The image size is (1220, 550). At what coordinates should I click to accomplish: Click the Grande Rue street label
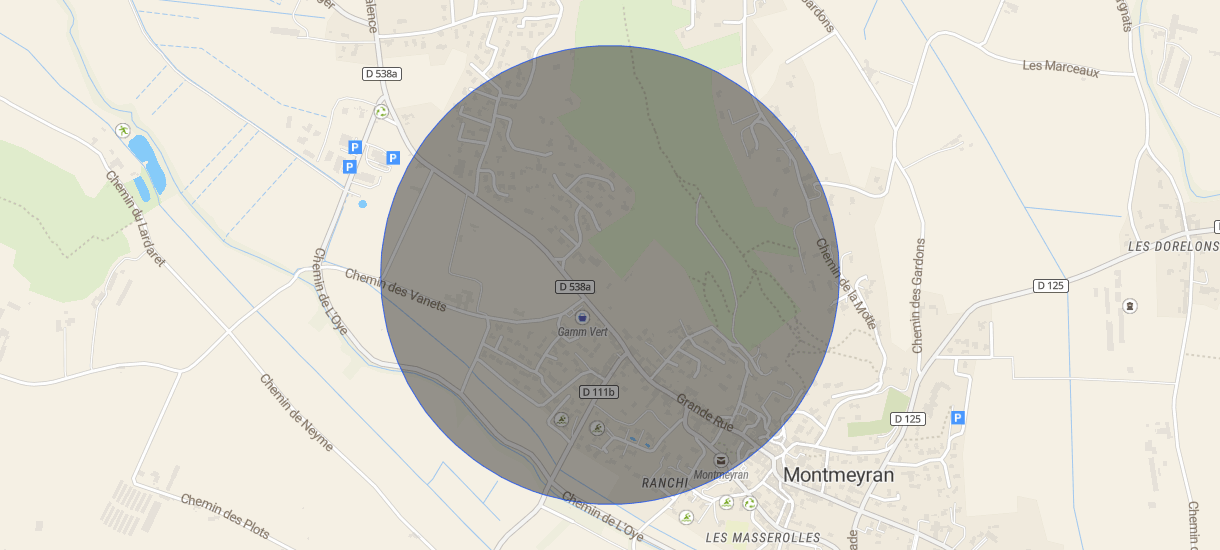(x=706, y=412)
